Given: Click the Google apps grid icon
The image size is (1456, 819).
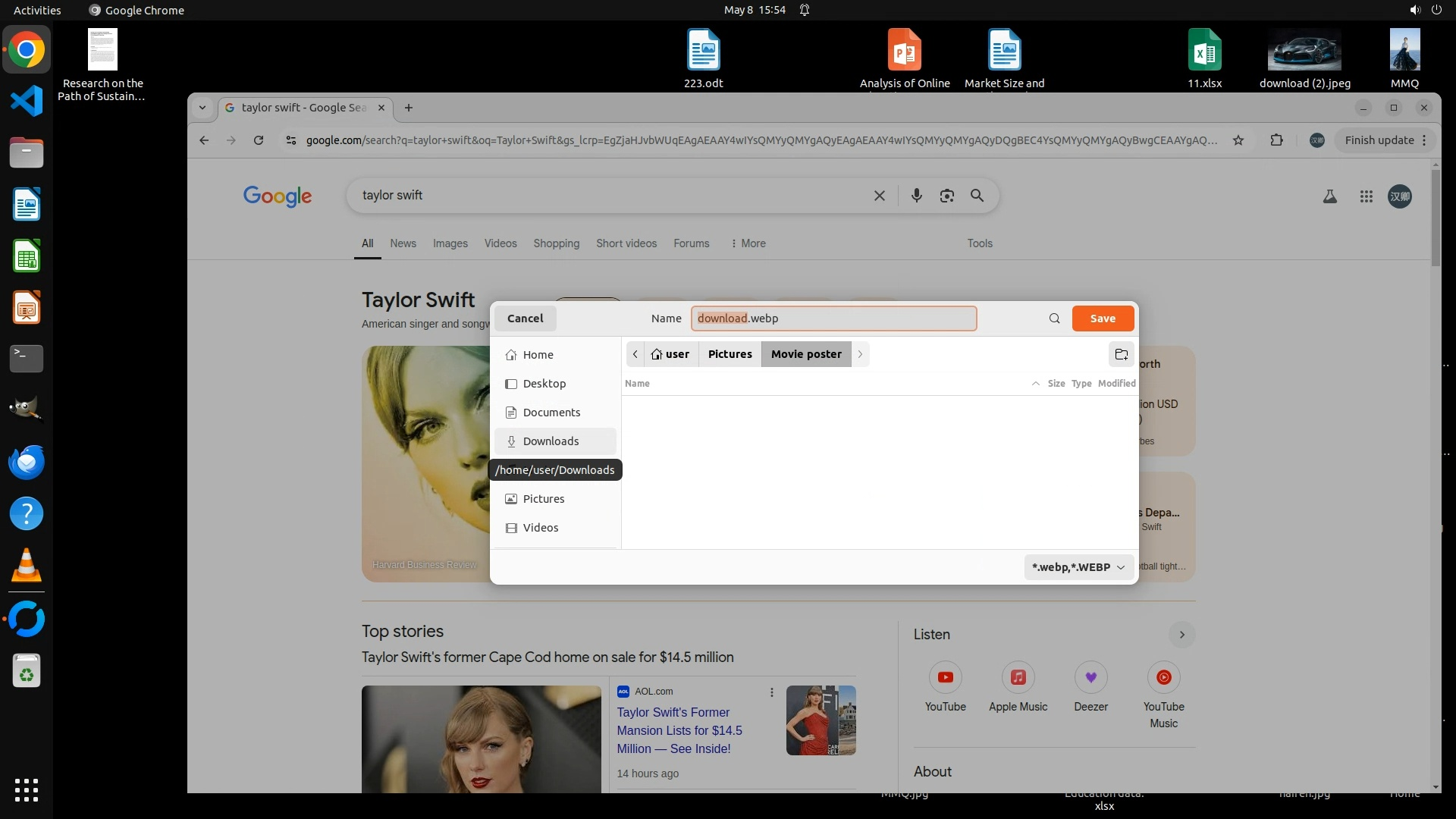Looking at the screenshot, I should [x=1366, y=196].
